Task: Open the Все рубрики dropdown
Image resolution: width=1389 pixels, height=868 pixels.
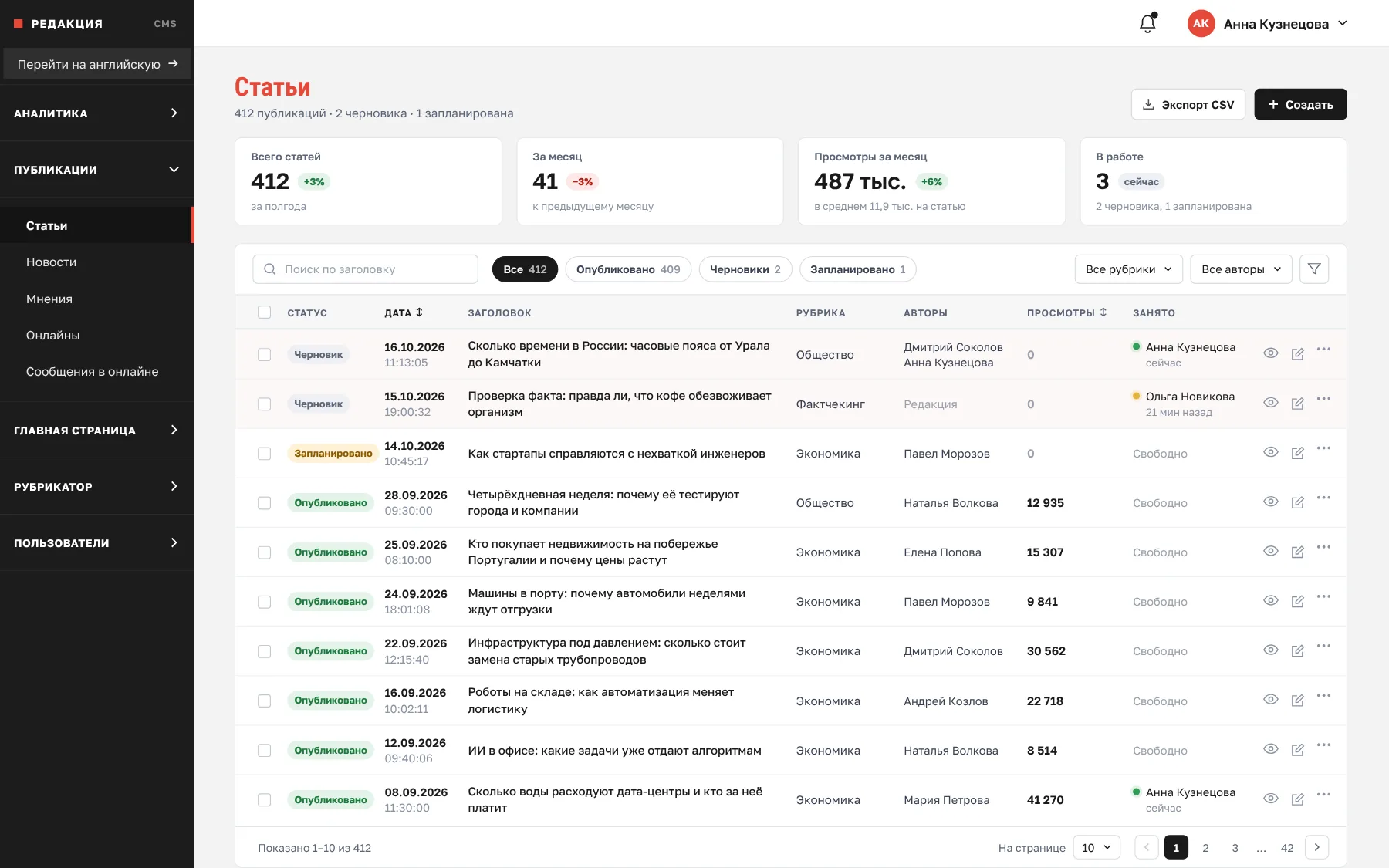Action: (x=1128, y=269)
